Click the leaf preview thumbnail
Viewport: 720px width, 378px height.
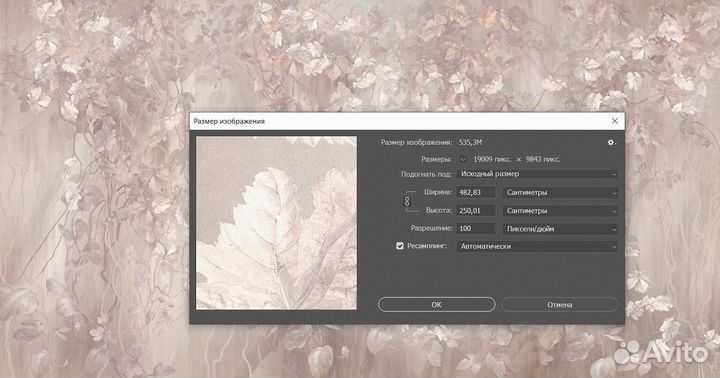pos(276,223)
